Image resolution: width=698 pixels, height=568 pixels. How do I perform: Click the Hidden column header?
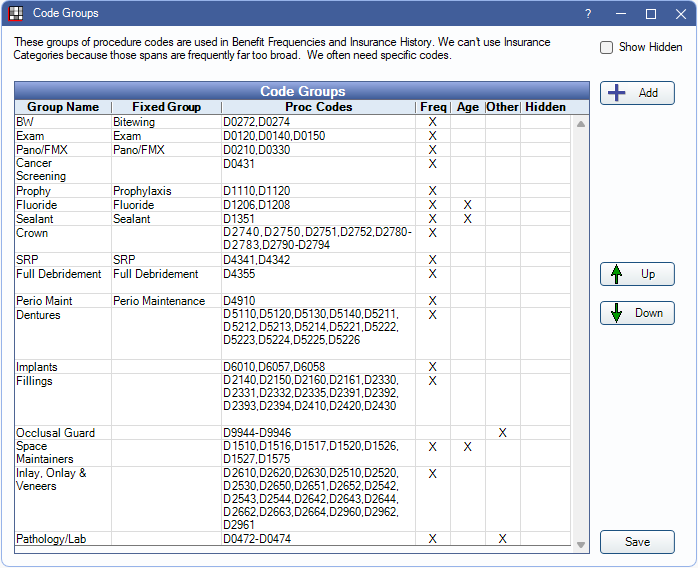tap(545, 107)
